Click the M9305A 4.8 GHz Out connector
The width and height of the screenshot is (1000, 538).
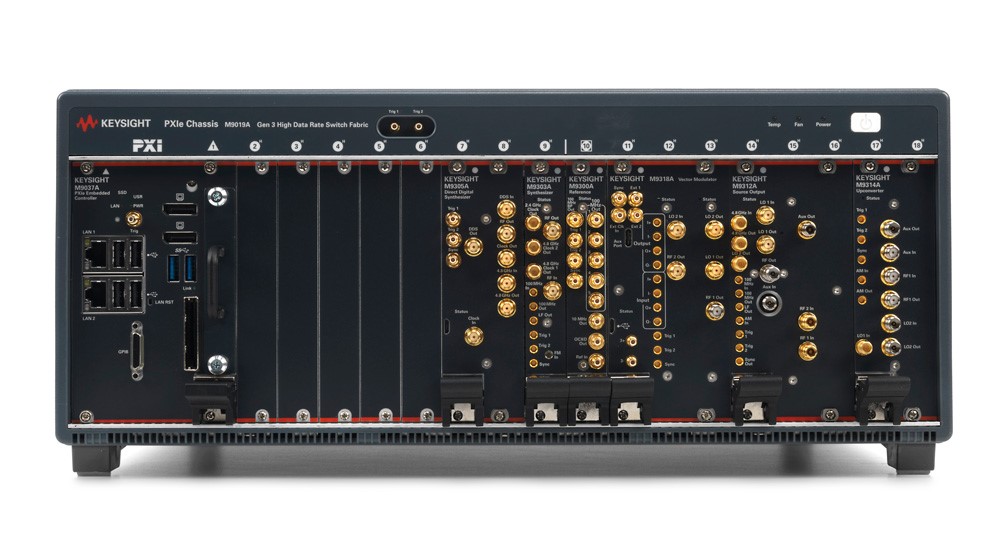tap(506, 308)
